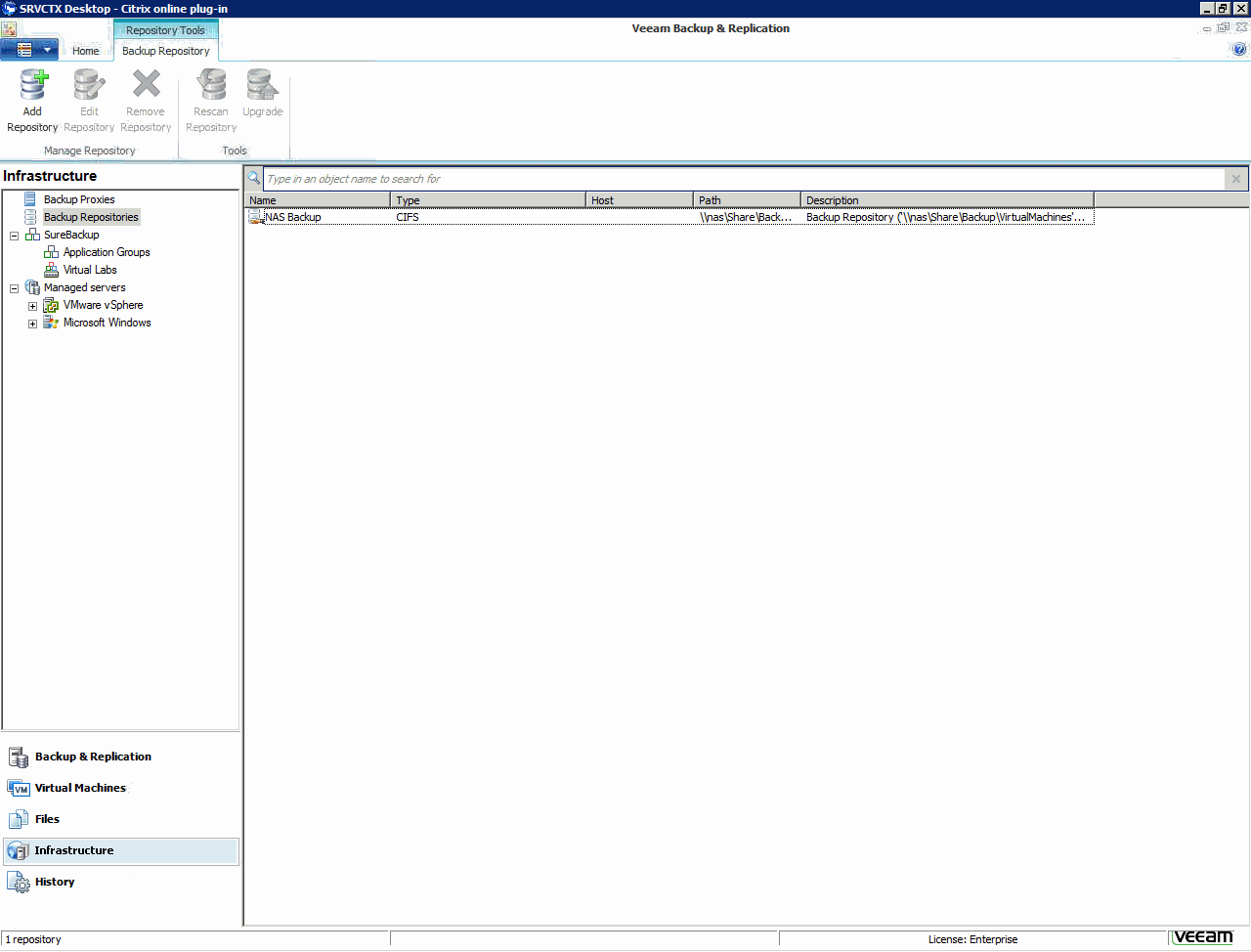Screen dimensions: 1251x952
Task: Select Microsoft Windows in the tree
Action: 107,323
